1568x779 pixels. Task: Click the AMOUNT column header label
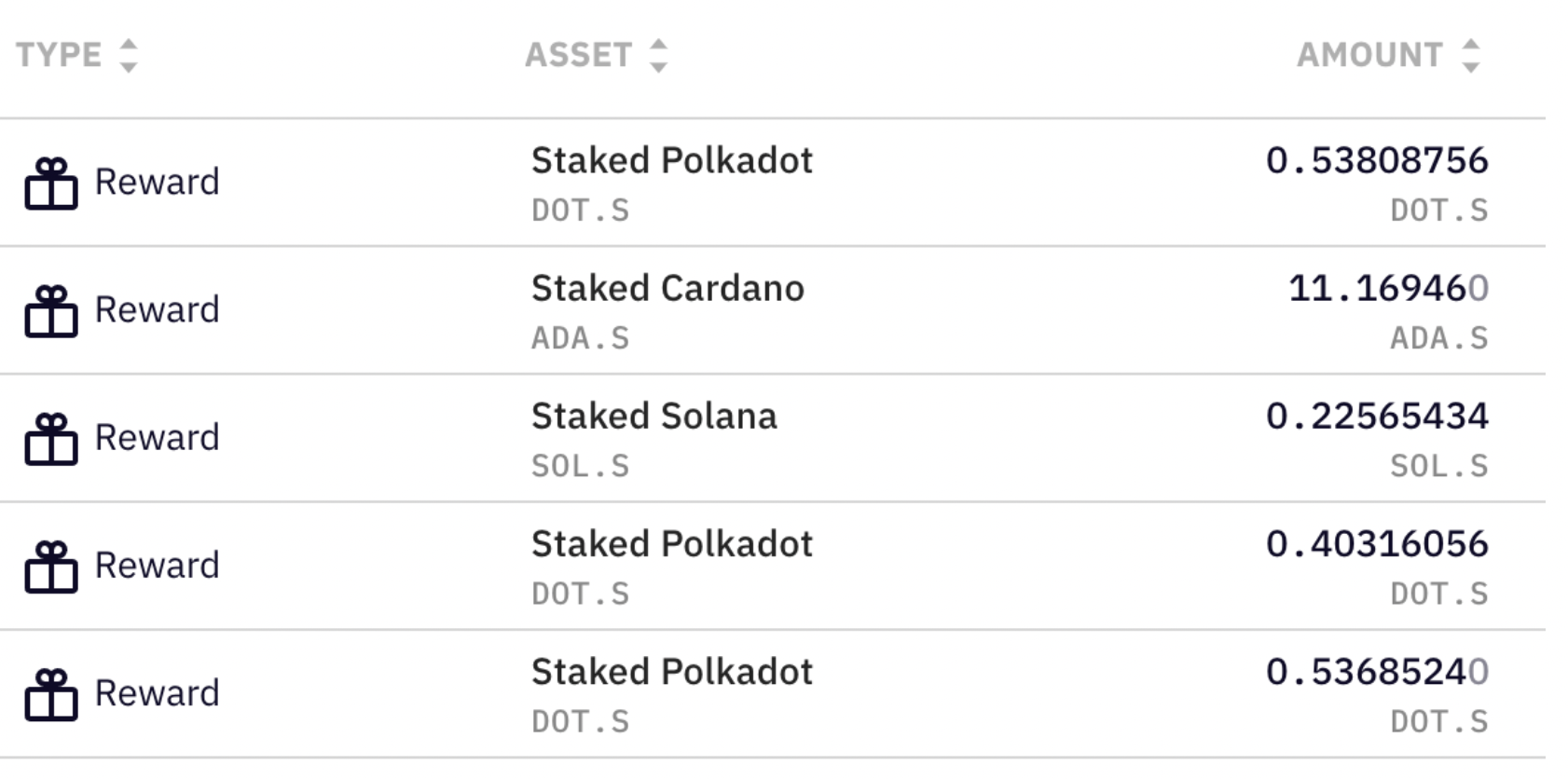(1370, 55)
